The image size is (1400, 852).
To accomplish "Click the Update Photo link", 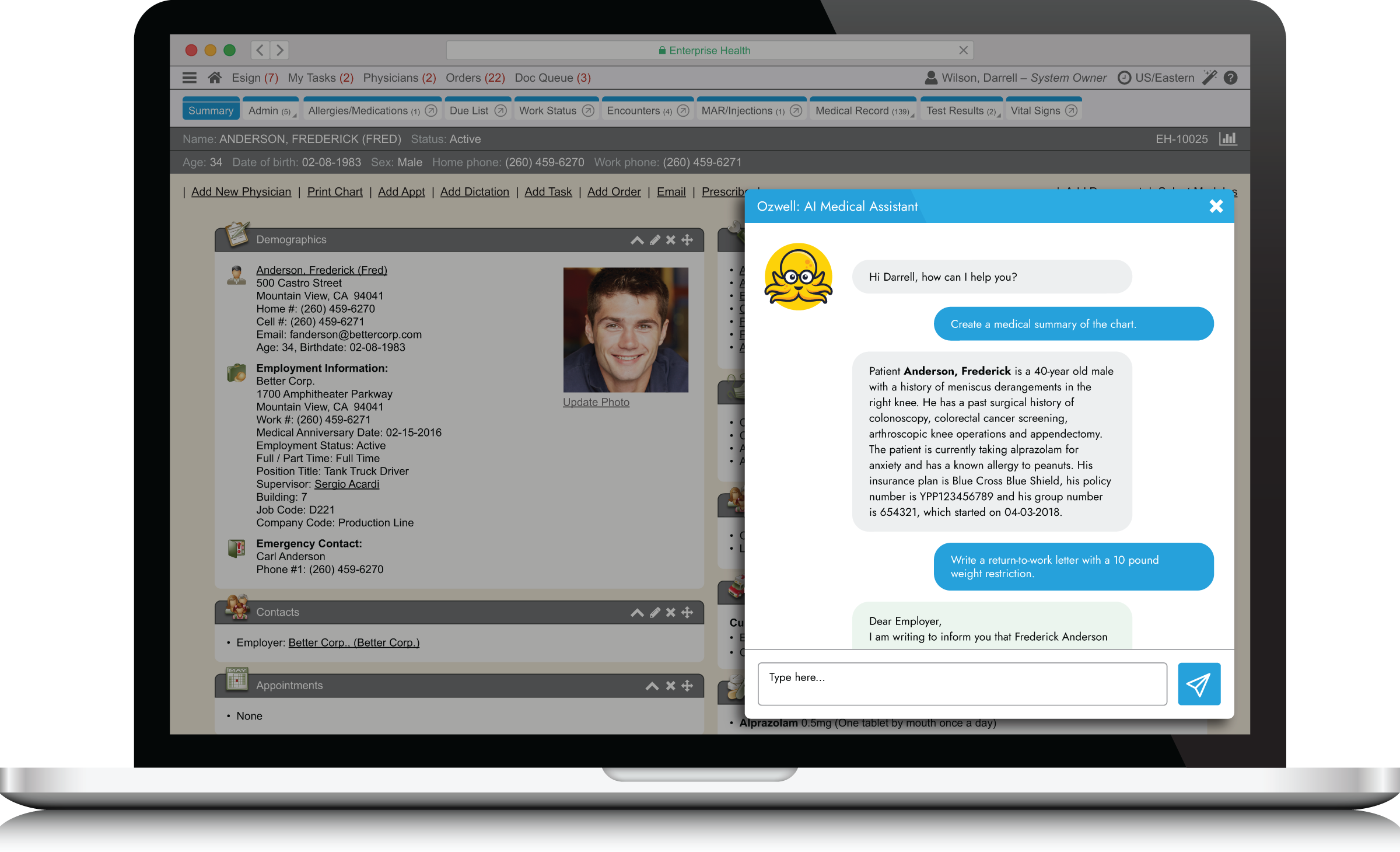I will pyautogui.click(x=596, y=402).
